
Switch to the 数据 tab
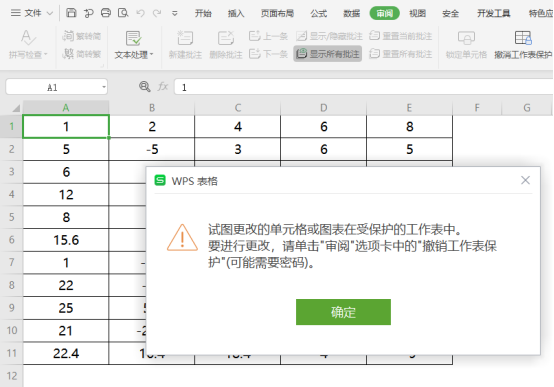352,13
